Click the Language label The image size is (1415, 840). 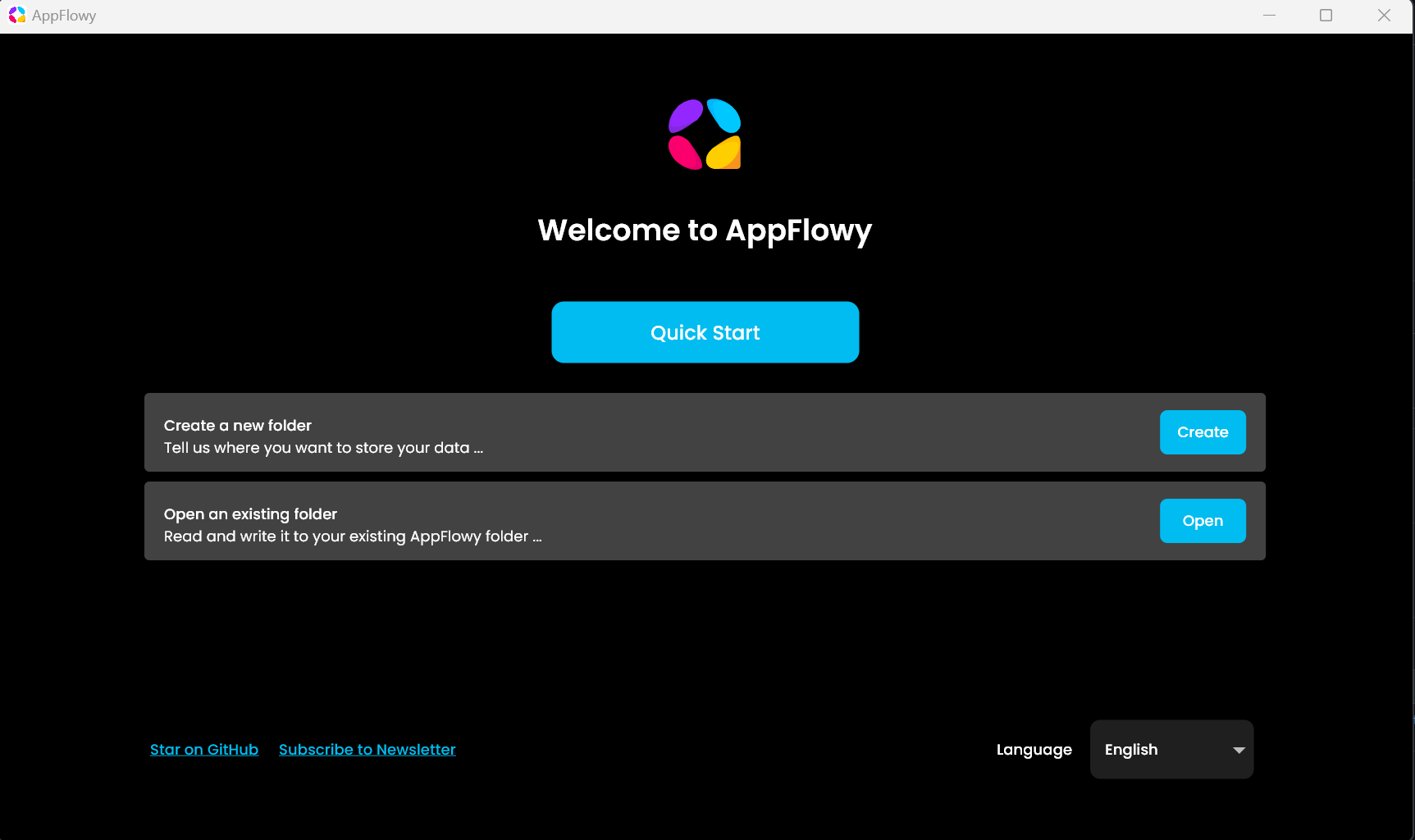point(1034,750)
